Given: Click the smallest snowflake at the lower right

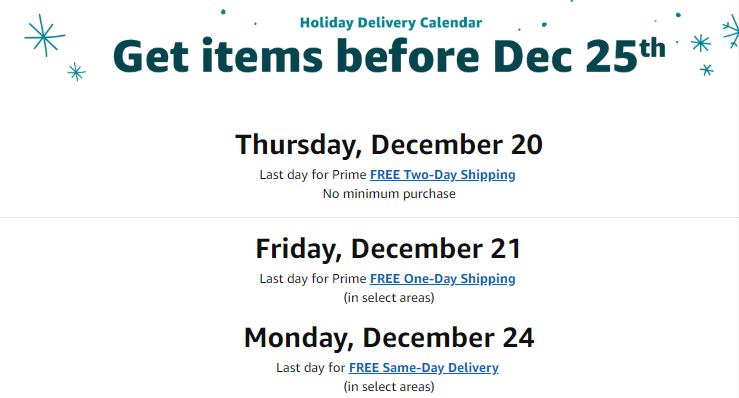Looking at the screenshot, I should (x=706, y=70).
